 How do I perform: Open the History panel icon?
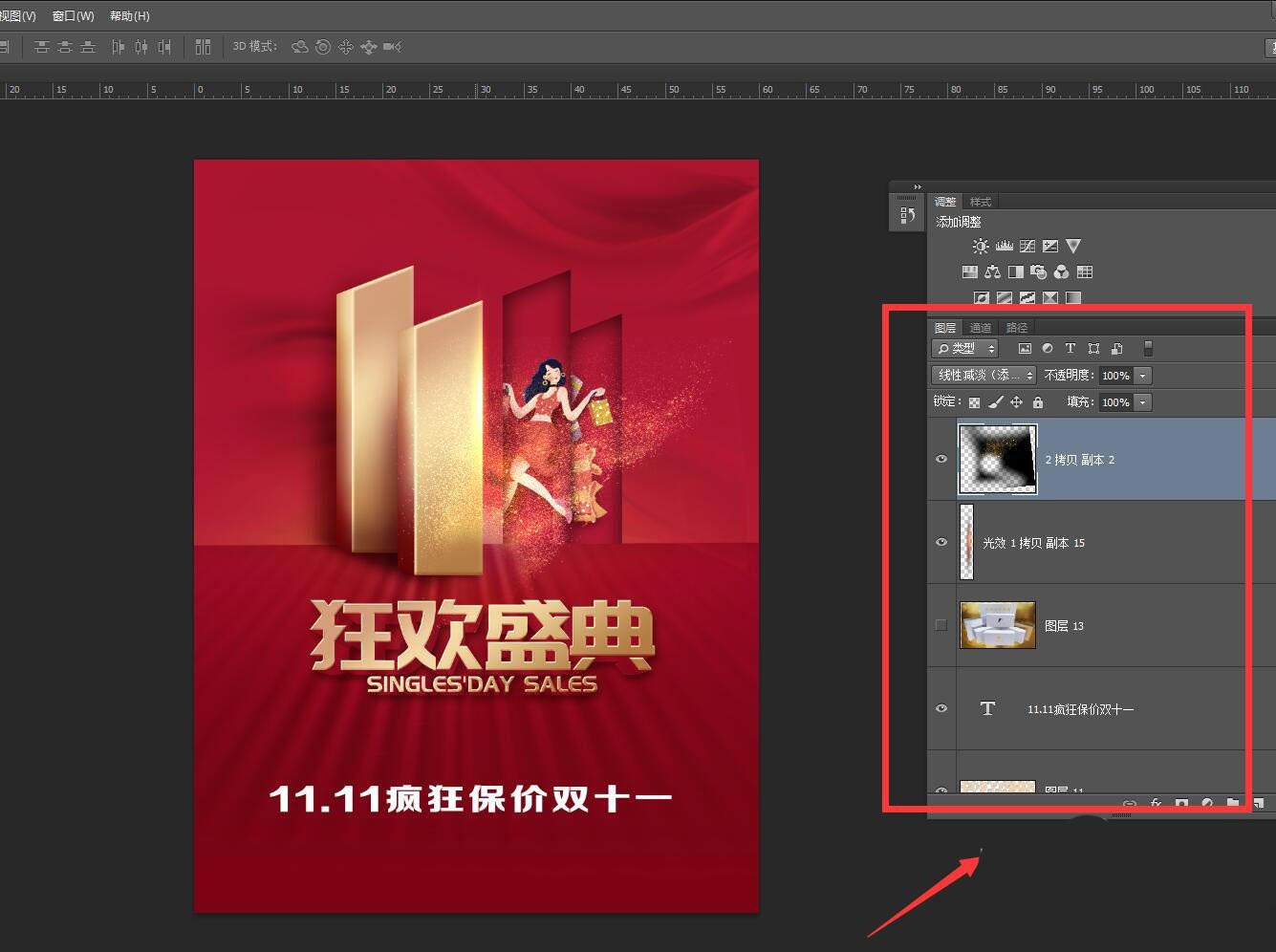[907, 216]
